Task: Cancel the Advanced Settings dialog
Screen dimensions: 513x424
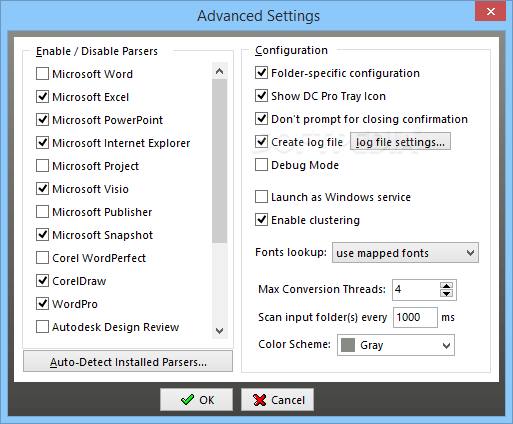Action: 277,399
